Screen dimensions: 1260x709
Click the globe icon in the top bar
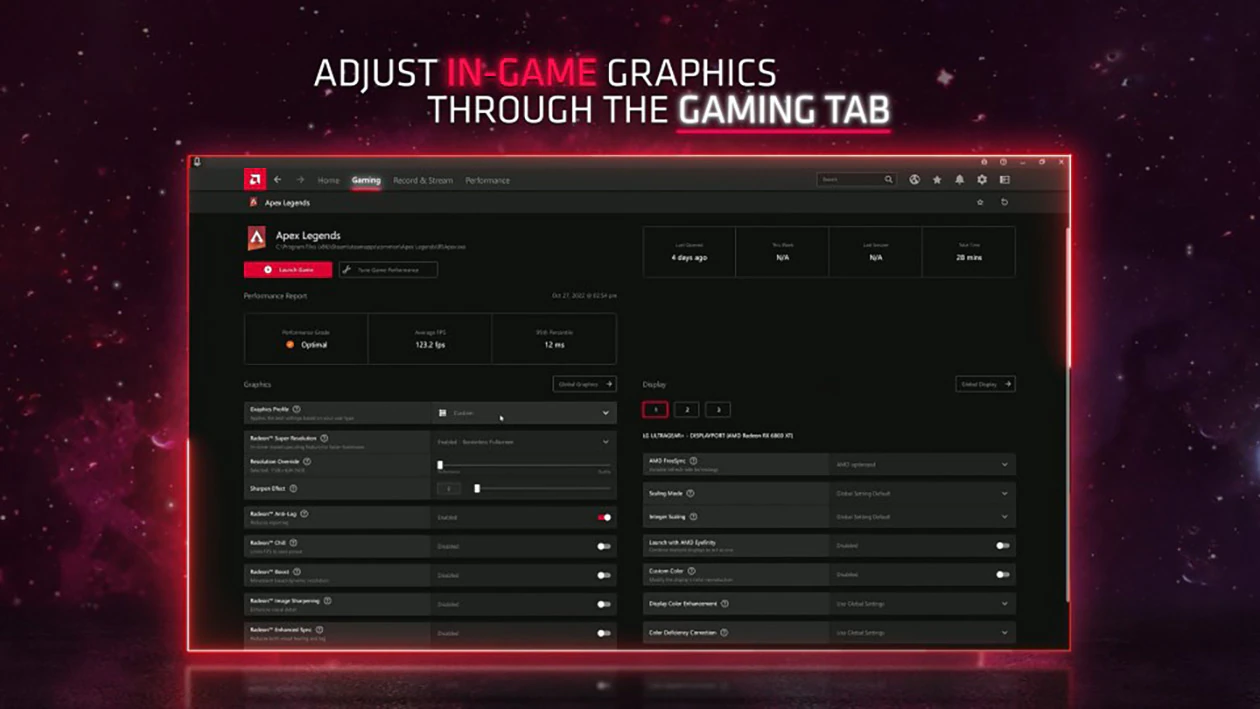point(915,180)
